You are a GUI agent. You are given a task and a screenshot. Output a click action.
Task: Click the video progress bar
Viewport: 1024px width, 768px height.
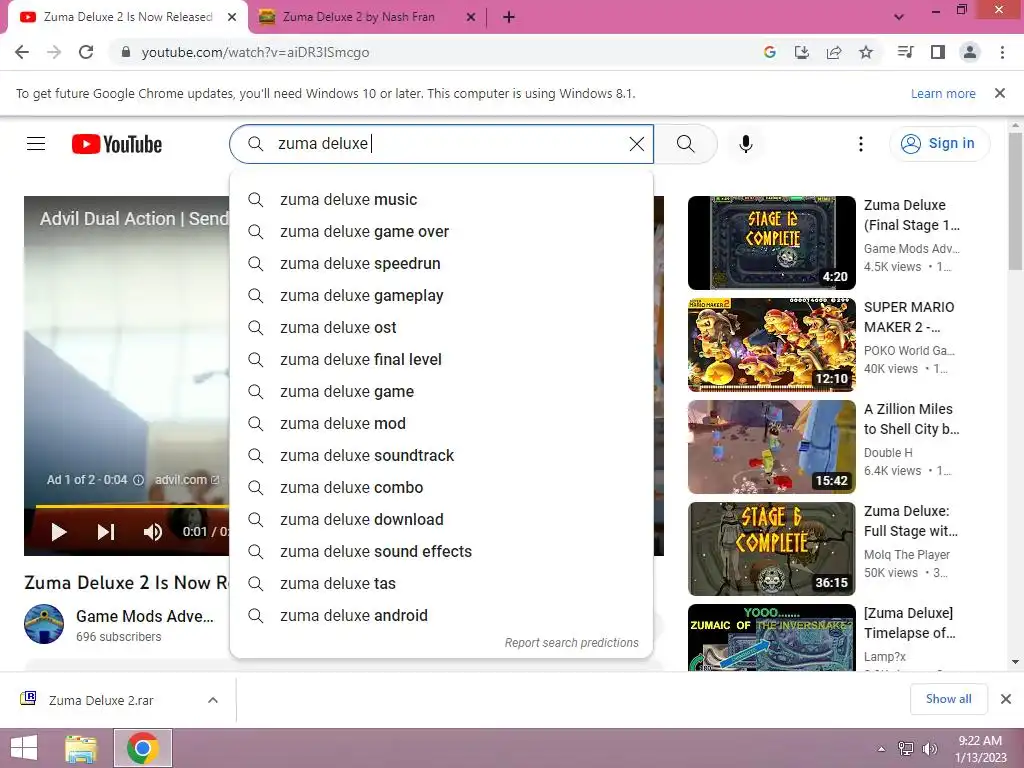pos(132,506)
